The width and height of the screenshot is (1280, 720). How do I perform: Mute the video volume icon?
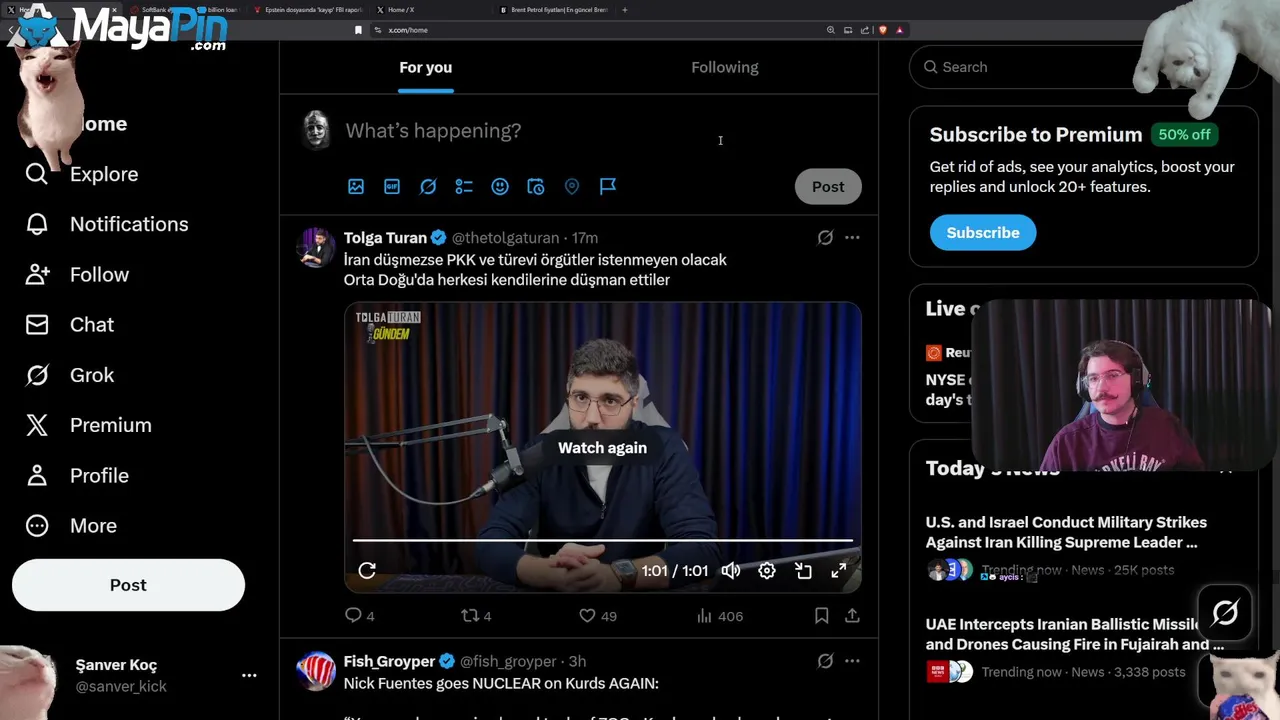tap(731, 570)
